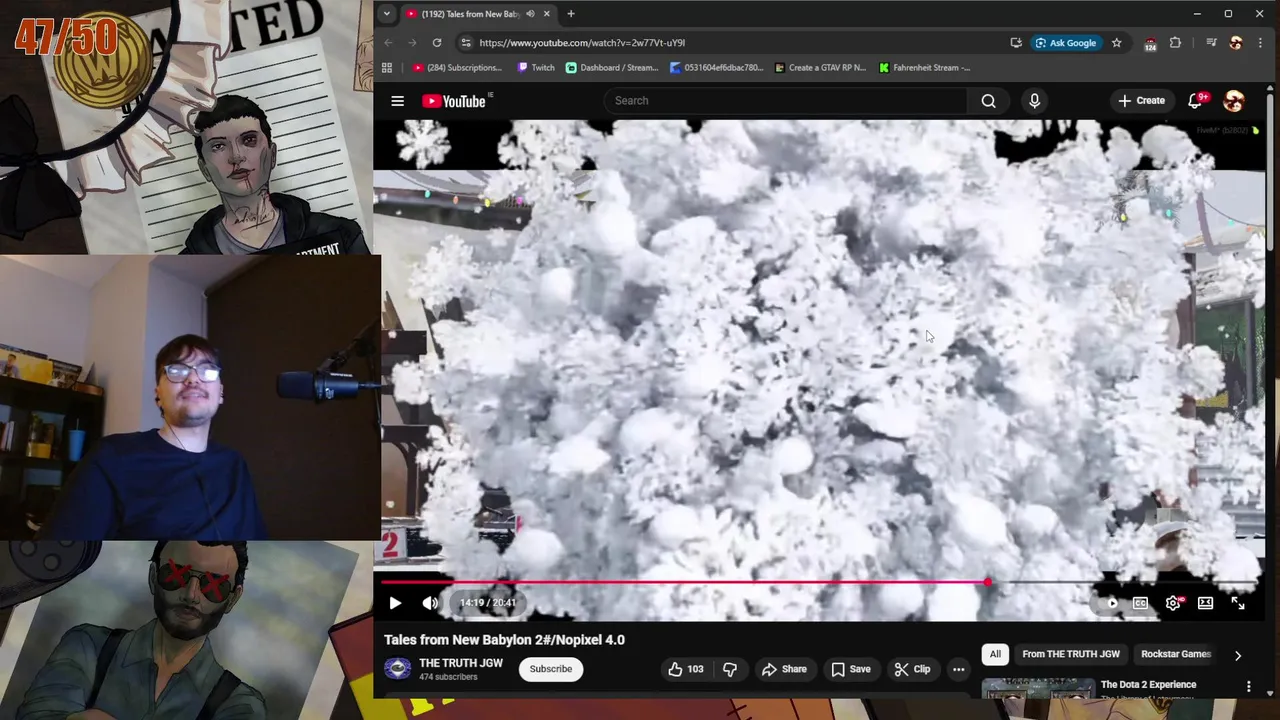Screen dimensions: 1280x720
Task: Open the media control icon in toolbar
Action: (1211, 43)
